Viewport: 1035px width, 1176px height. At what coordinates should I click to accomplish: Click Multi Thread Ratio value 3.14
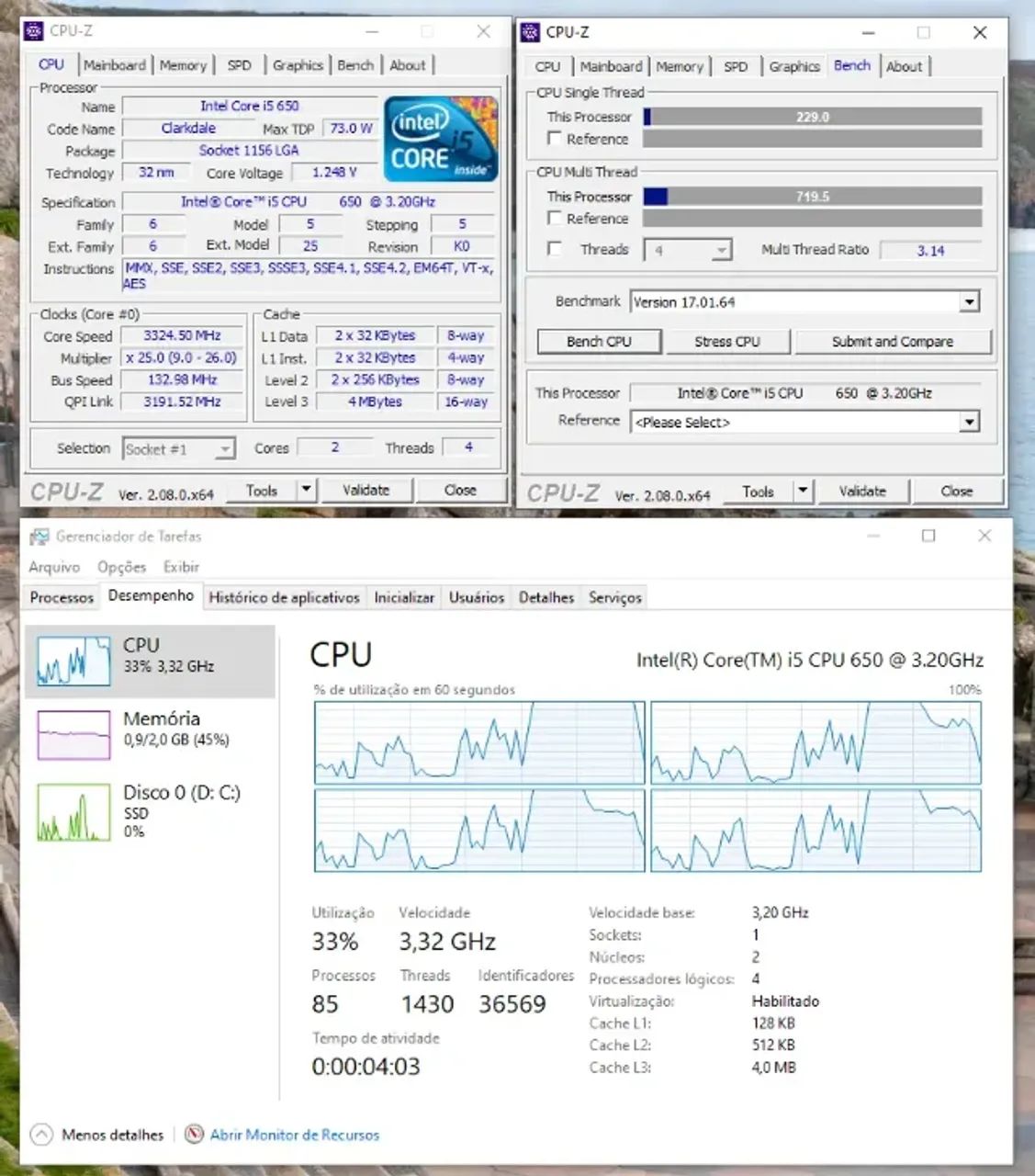point(930,250)
